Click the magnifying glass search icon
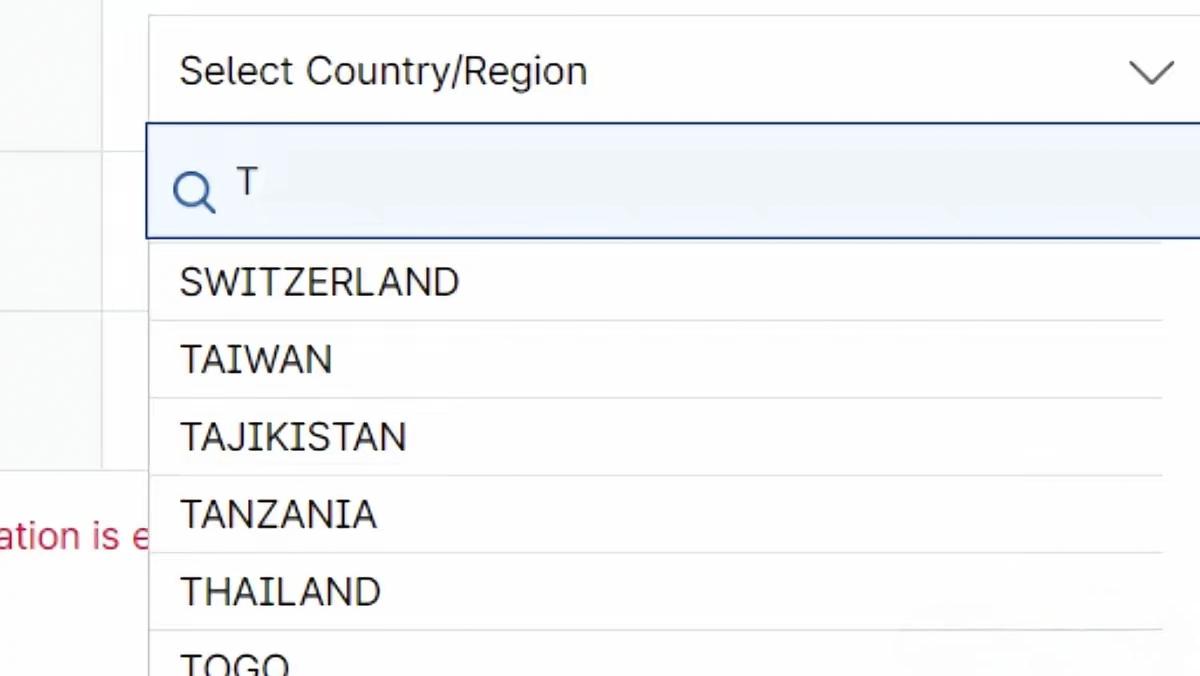 [193, 191]
